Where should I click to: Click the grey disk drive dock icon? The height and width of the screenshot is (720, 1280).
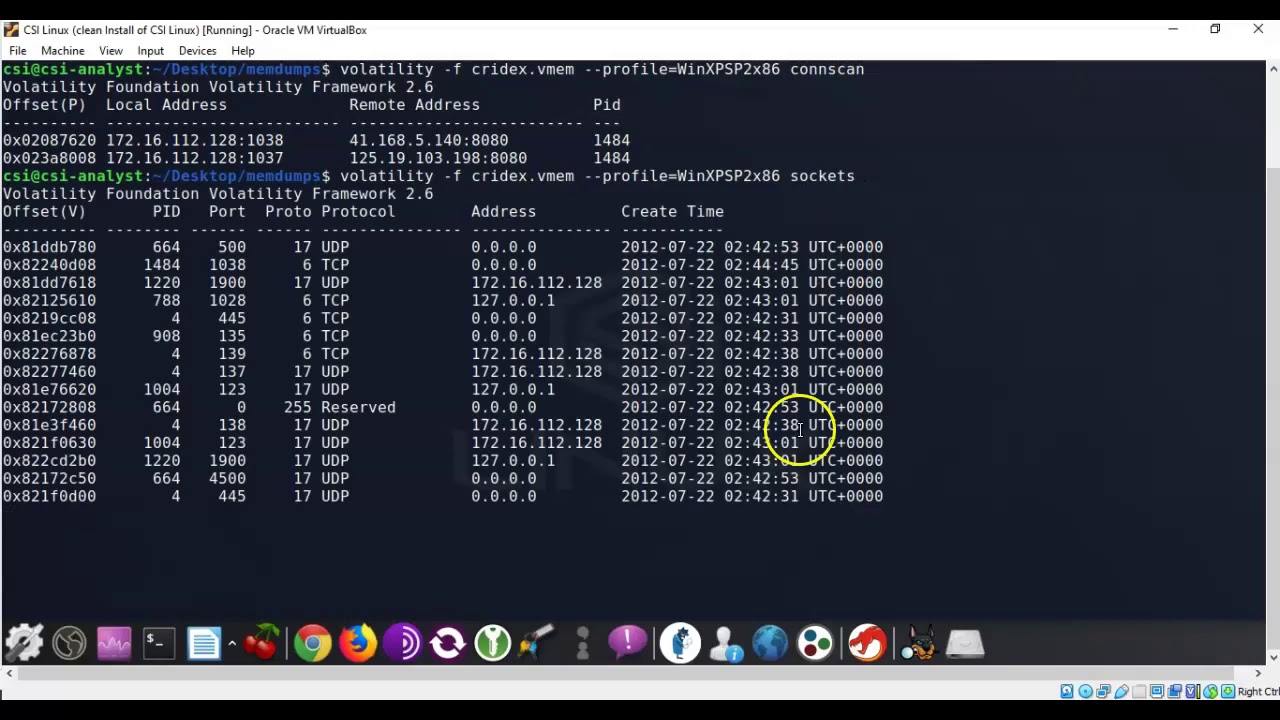click(965, 643)
